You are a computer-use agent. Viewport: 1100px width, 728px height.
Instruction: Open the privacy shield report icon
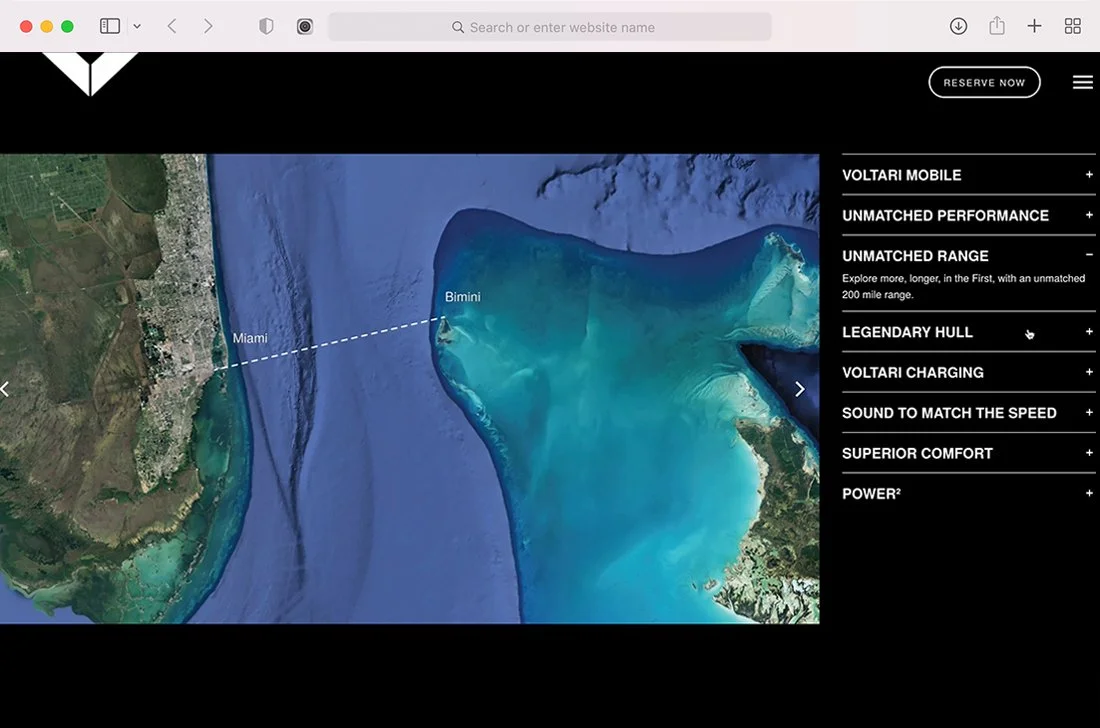[266, 27]
